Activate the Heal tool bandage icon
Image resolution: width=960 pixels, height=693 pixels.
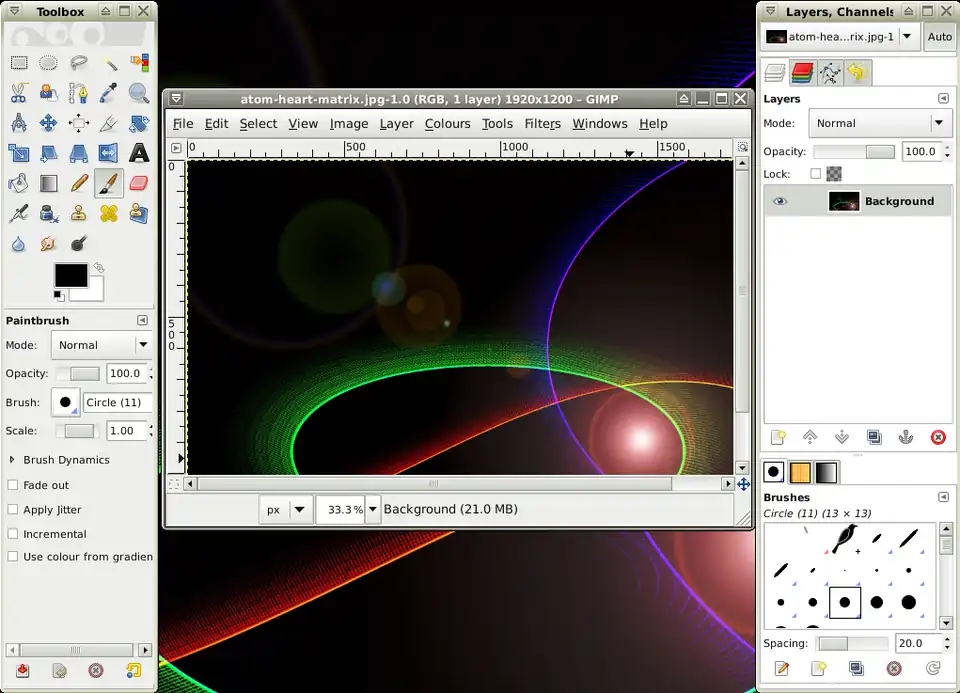(x=109, y=213)
